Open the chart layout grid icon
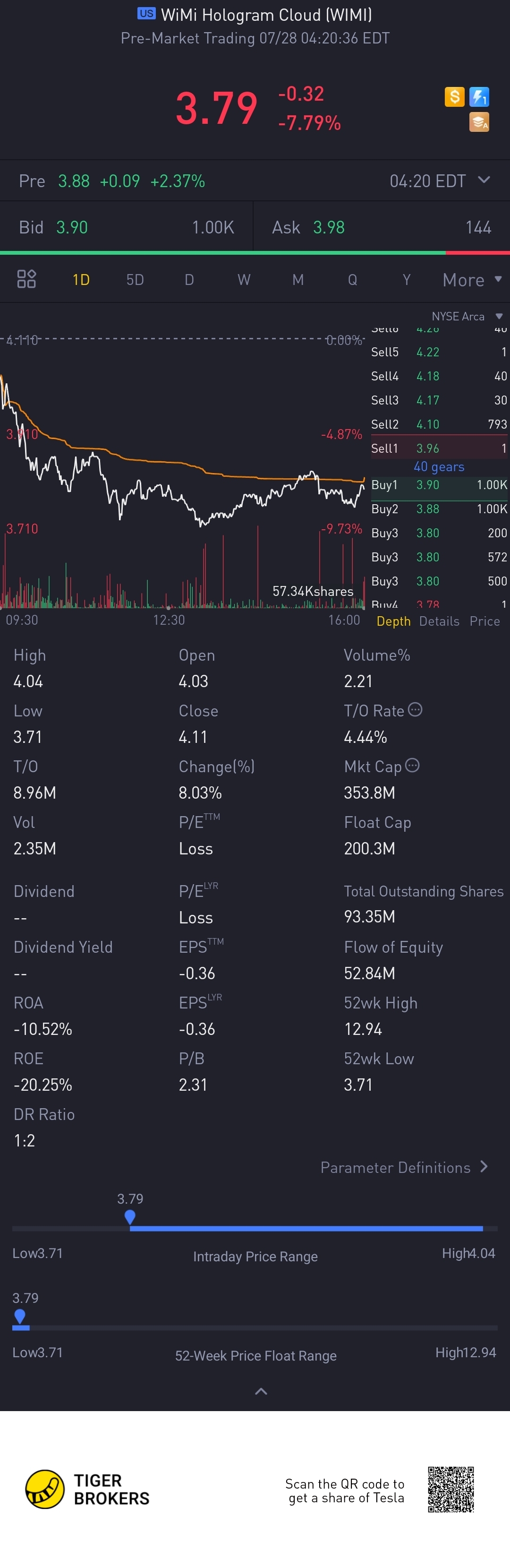 pyautogui.click(x=27, y=279)
